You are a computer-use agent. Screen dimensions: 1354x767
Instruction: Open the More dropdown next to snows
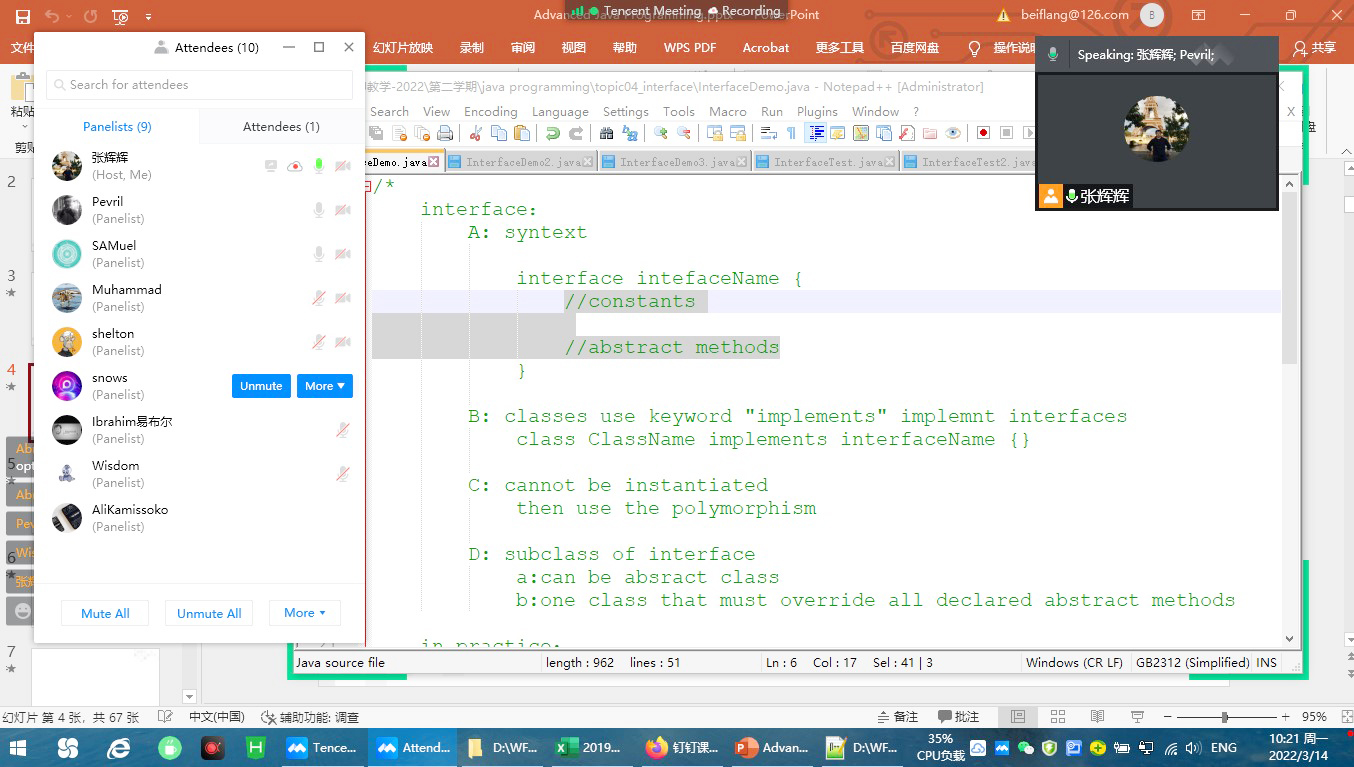[x=324, y=386]
